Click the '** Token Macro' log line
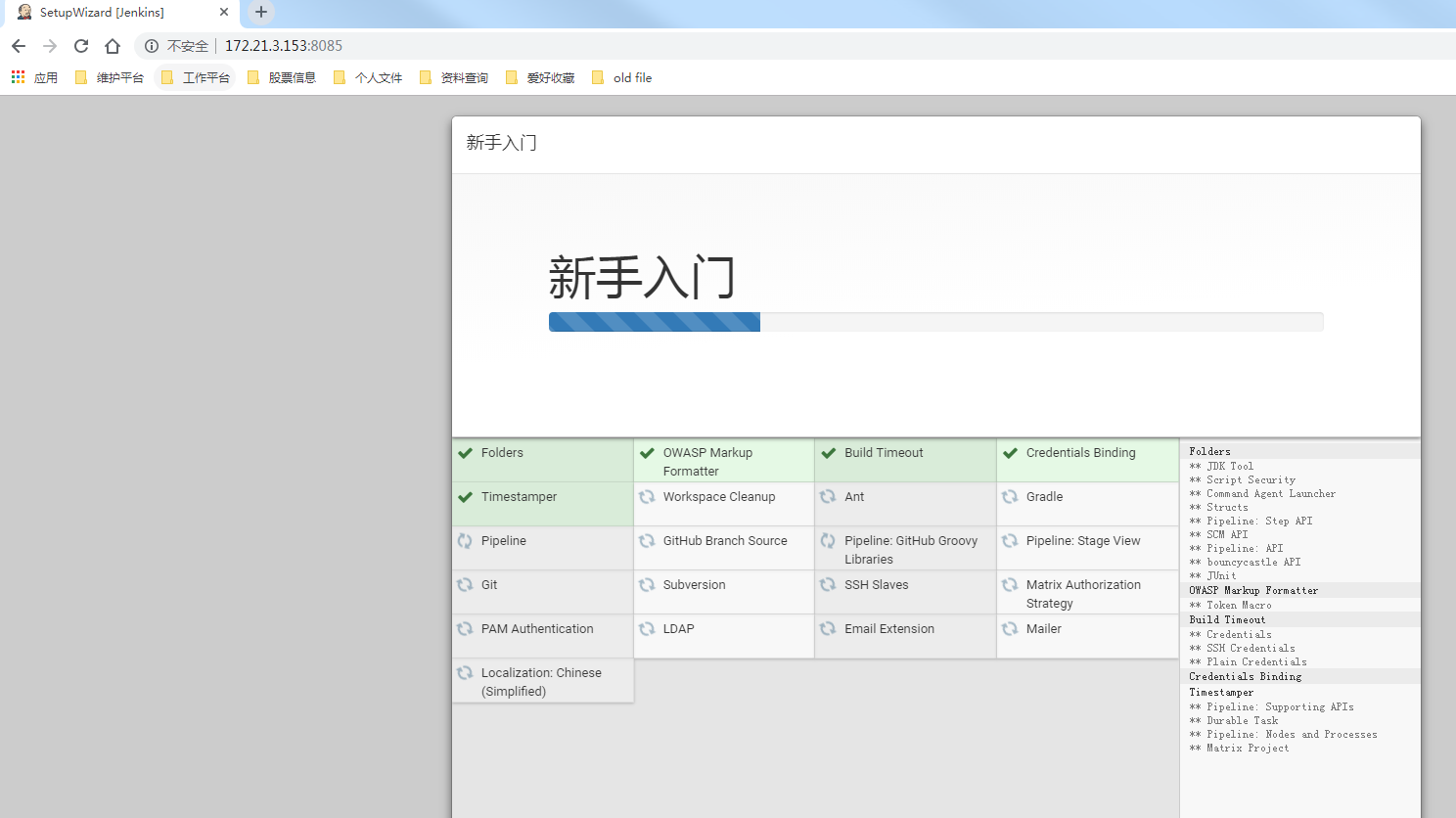1456x818 pixels. (x=1230, y=605)
